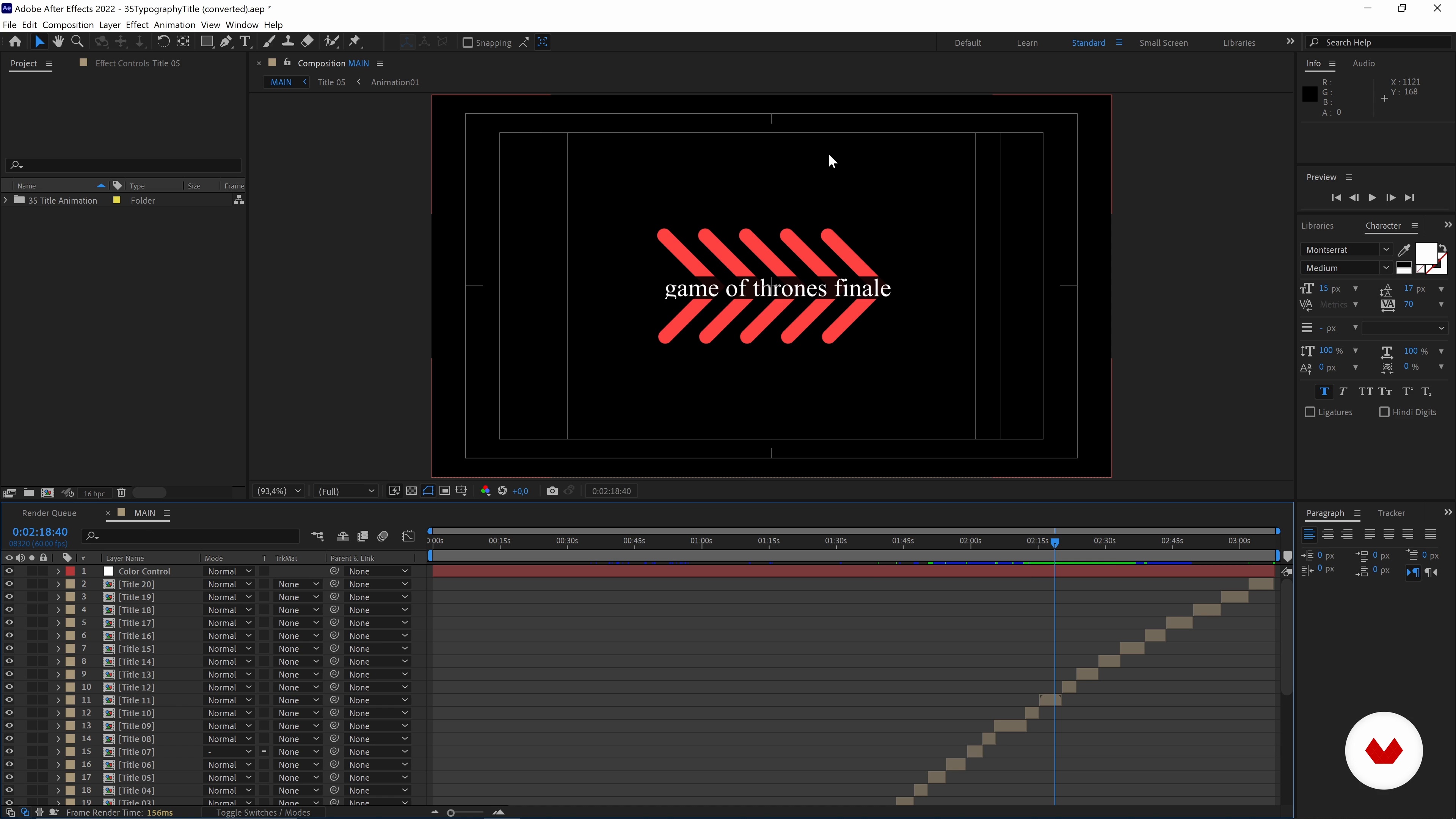The image size is (1456, 819).
Task: Select the Eraser tool
Action: (307, 41)
